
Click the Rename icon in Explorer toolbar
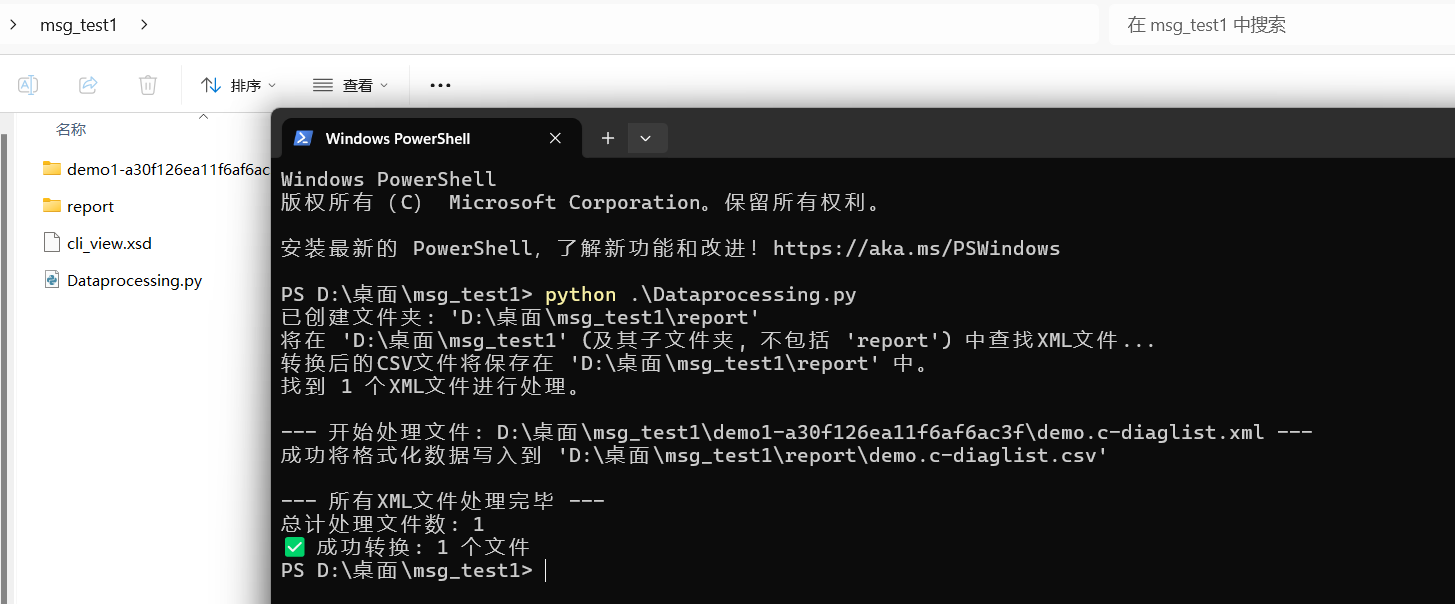tap(28, 85)
